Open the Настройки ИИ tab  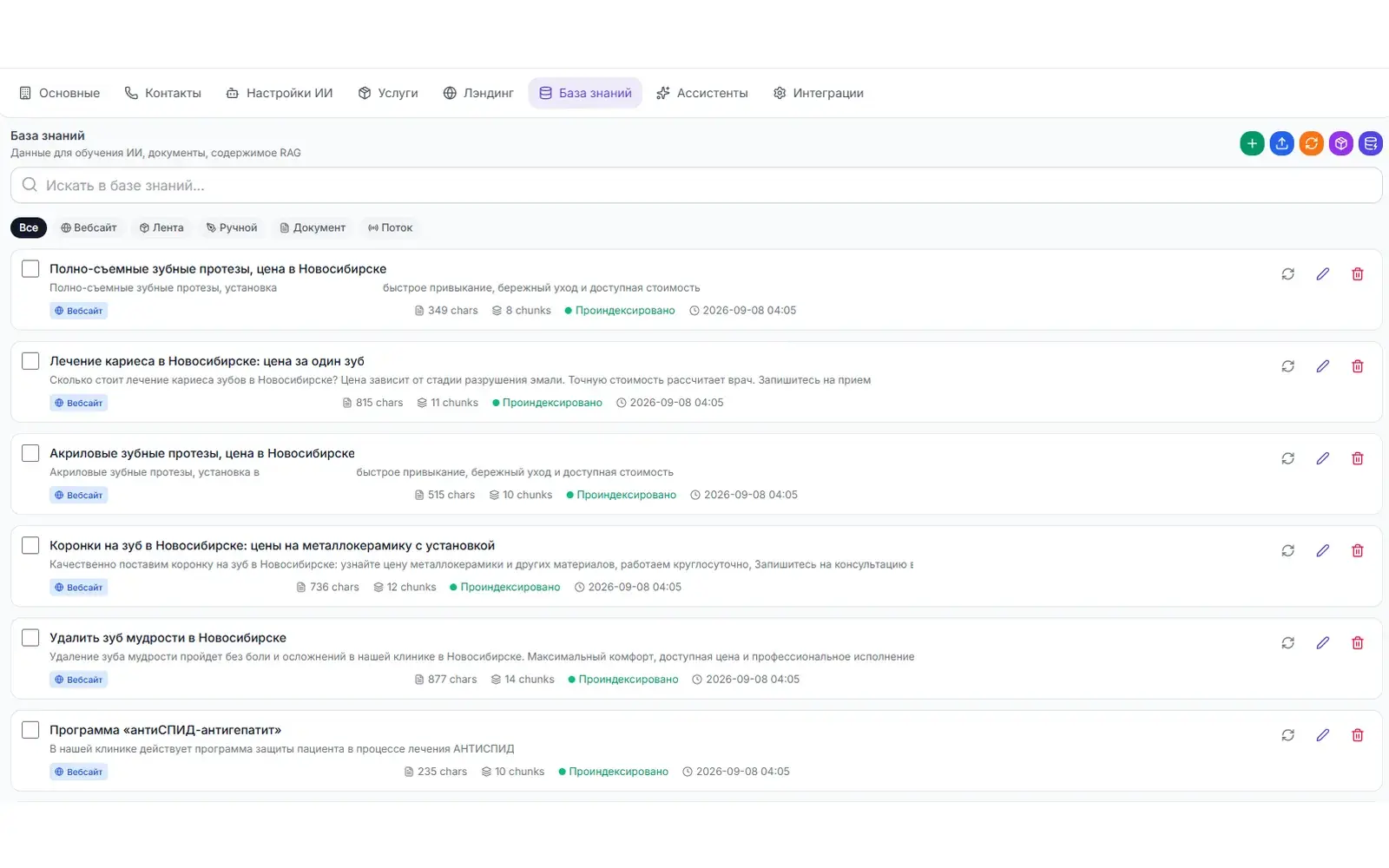(280, 93)
